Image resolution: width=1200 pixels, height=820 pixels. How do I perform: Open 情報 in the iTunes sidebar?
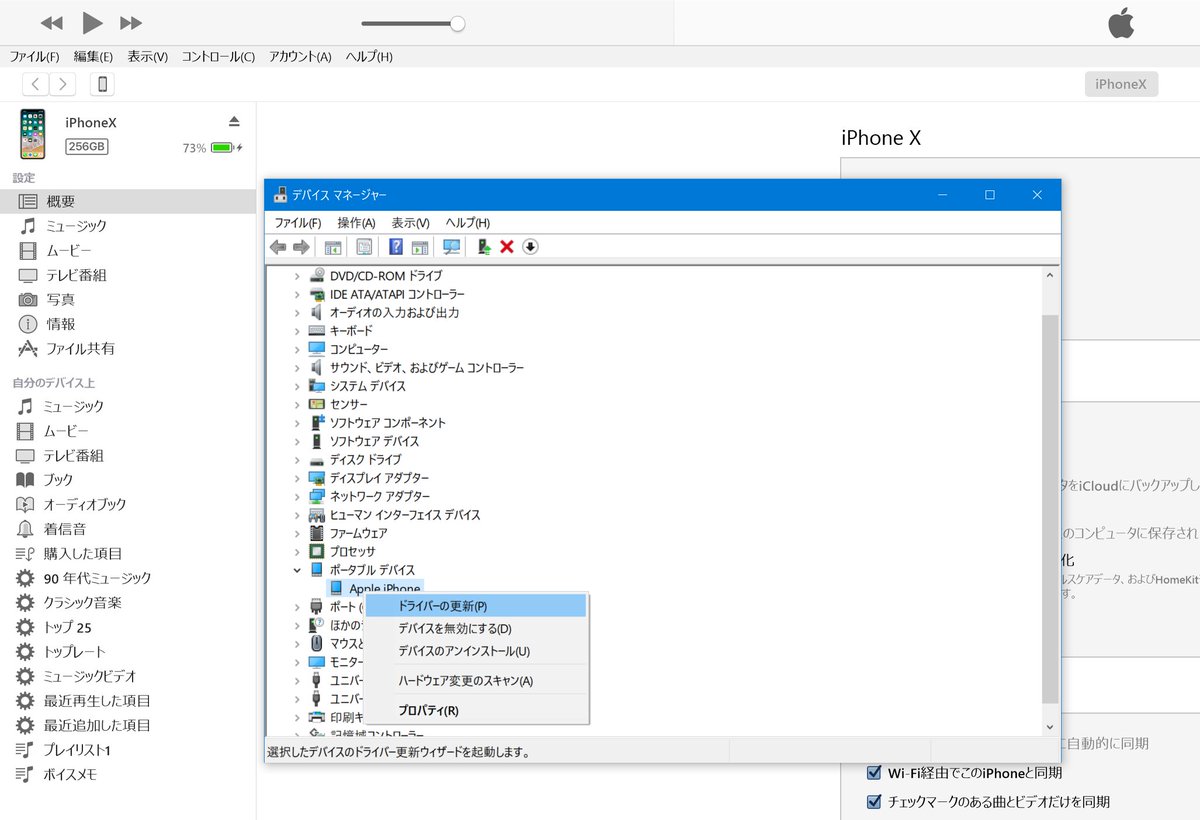[x=128, y=324]
